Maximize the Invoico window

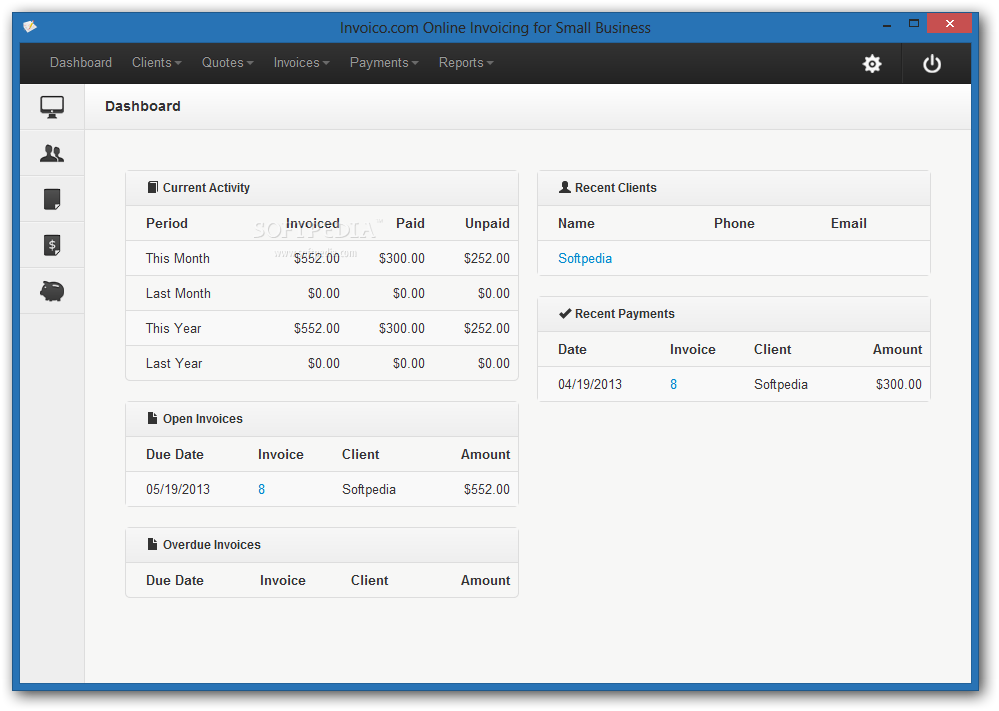(914, 24)
